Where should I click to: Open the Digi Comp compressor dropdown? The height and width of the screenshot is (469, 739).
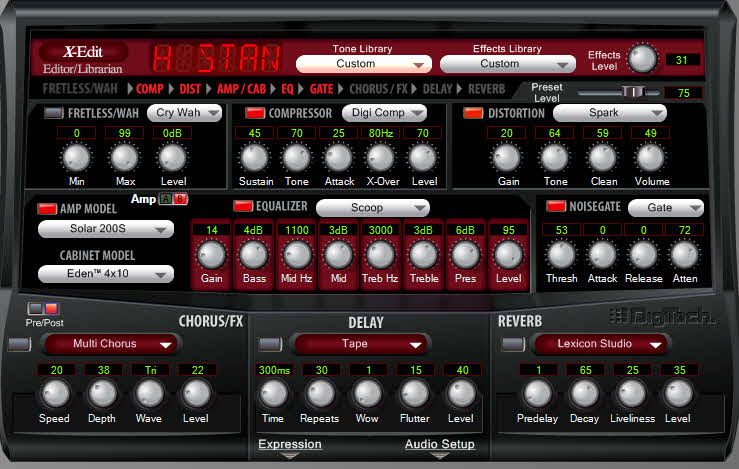[x=384, y=113]
